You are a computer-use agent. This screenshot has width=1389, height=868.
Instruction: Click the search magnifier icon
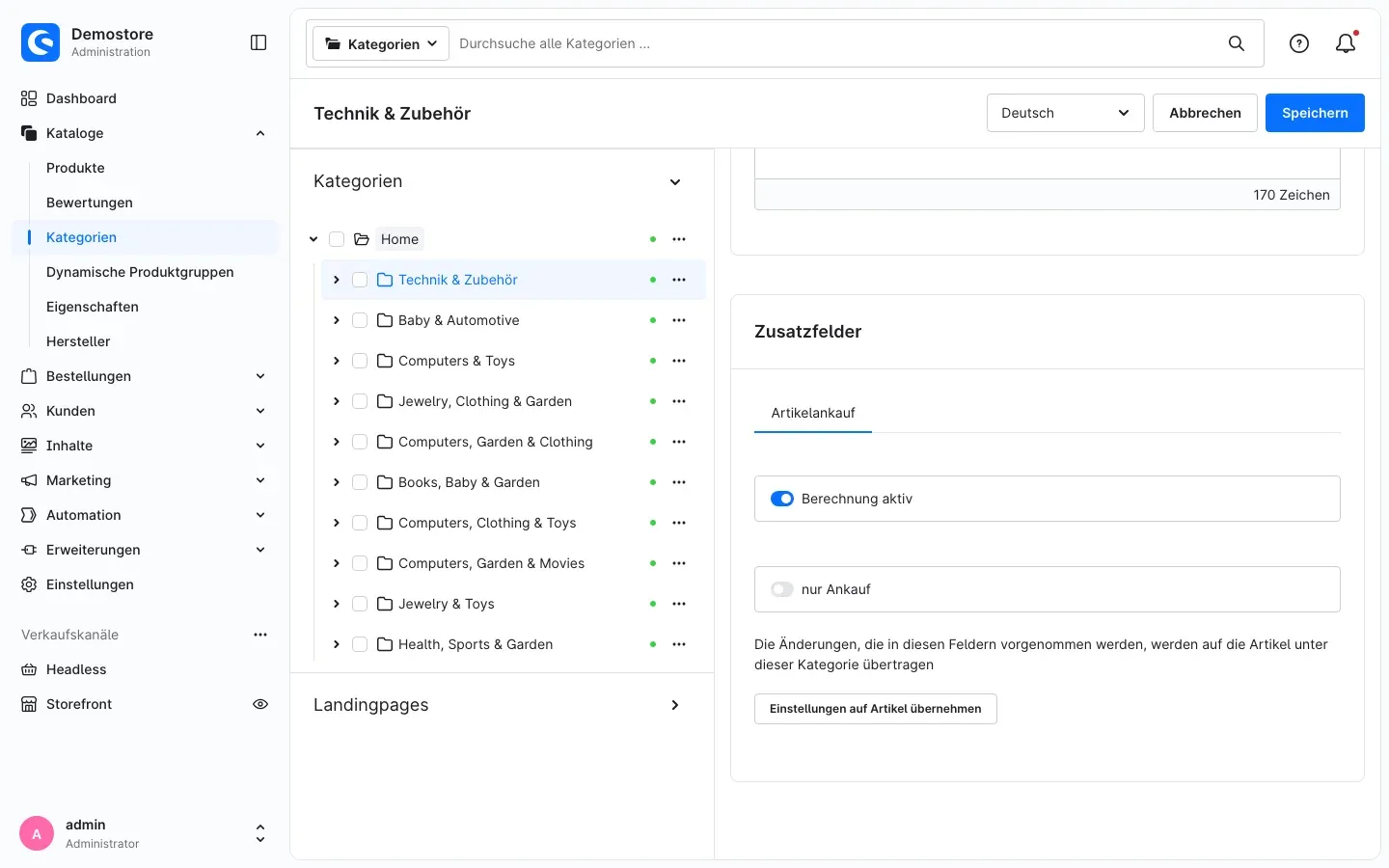click(x=1236, y=43)
